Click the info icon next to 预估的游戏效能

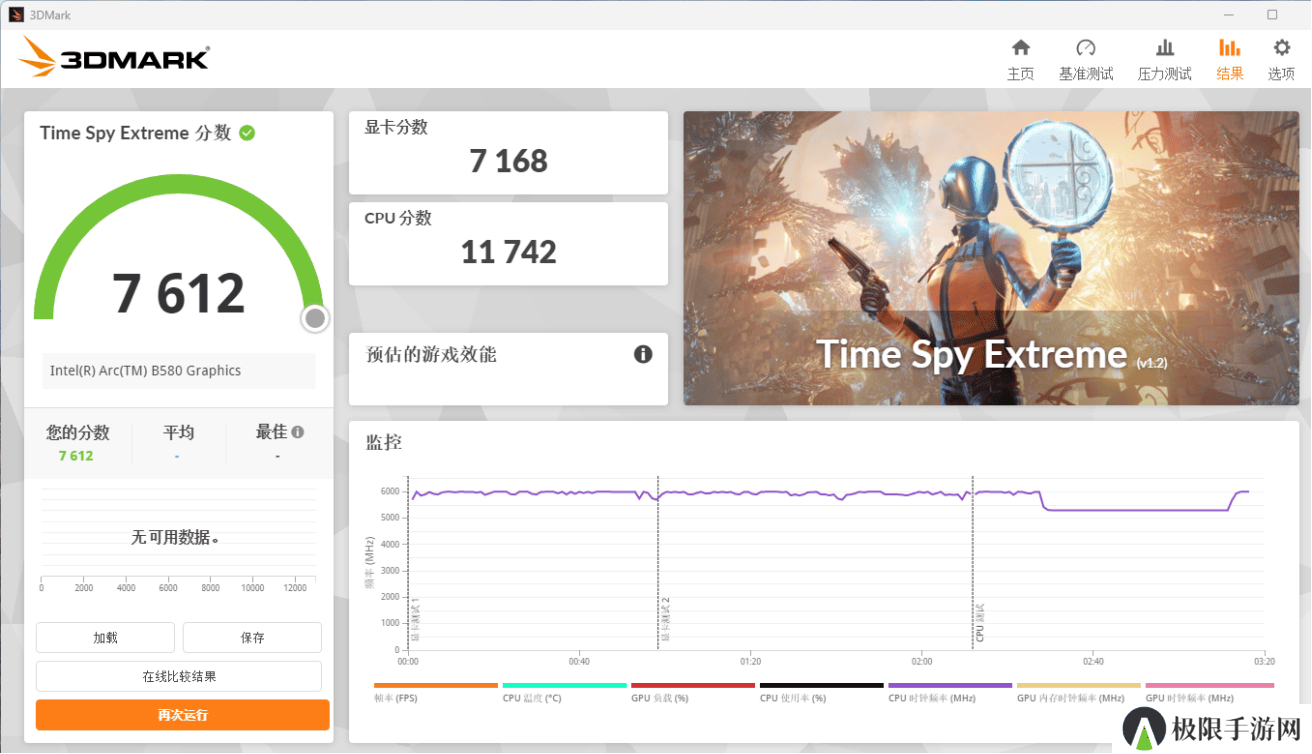643,354
